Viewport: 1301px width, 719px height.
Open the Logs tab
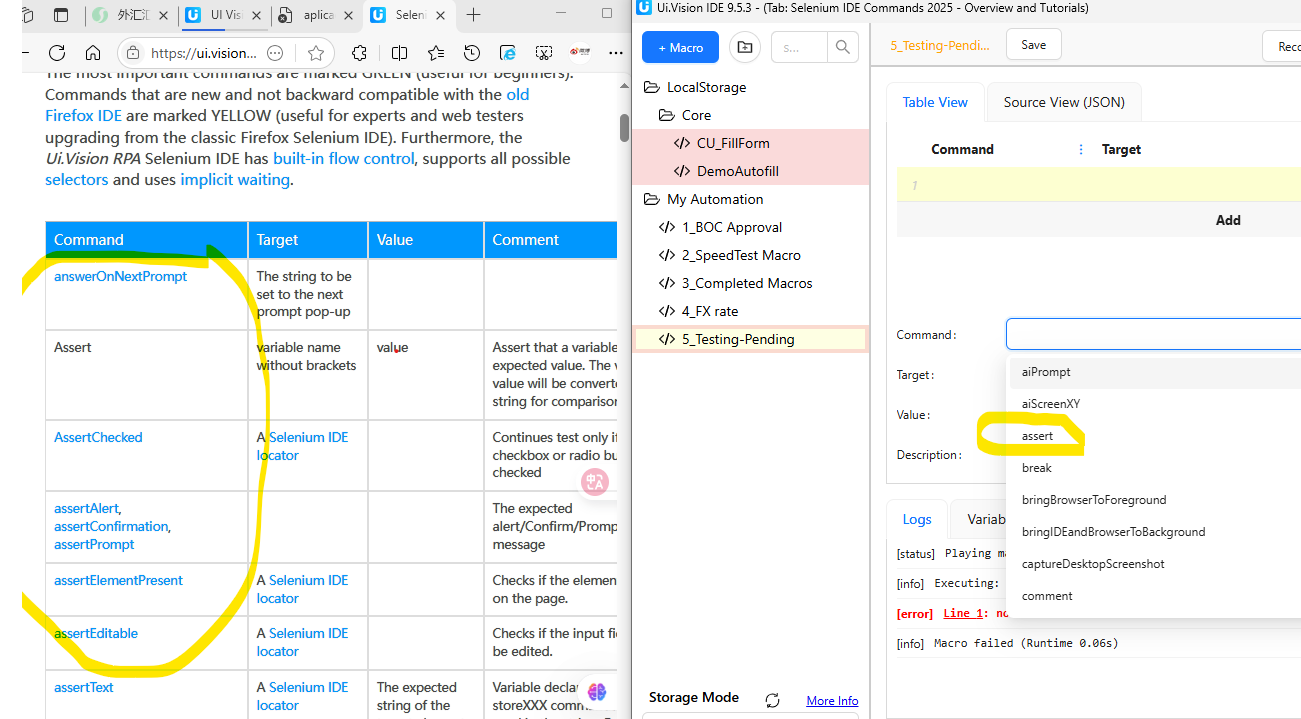pos(917,519)
